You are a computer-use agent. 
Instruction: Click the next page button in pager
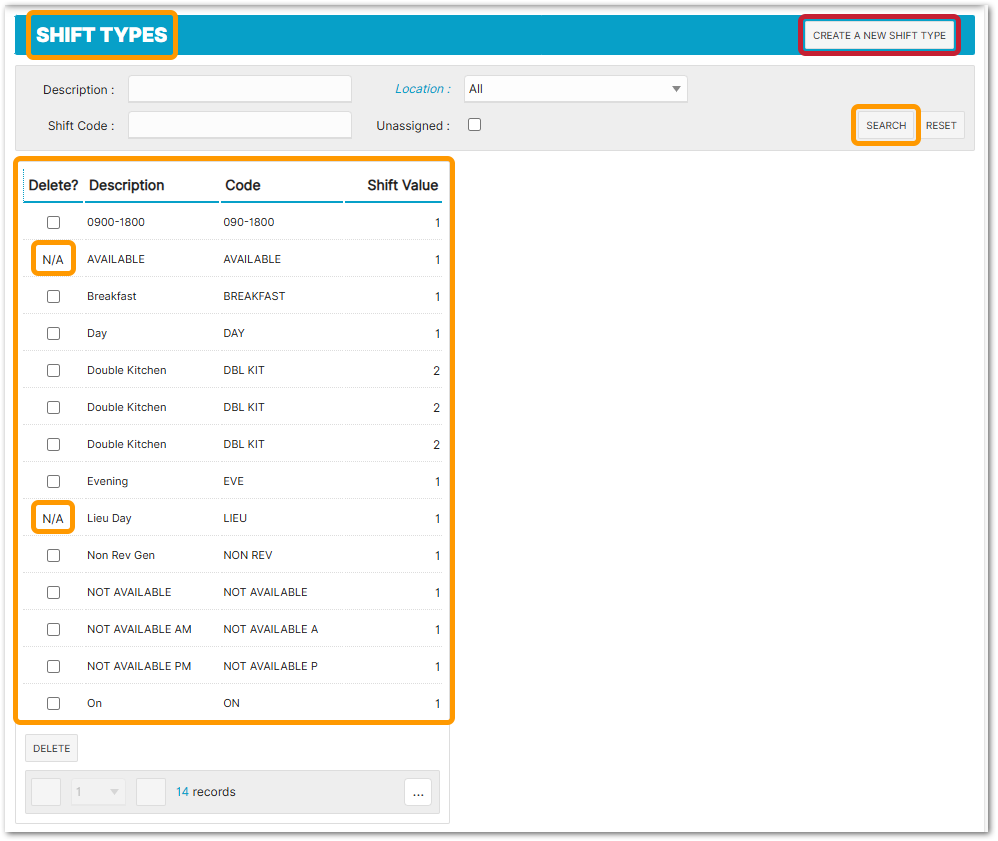click(150, 792)
